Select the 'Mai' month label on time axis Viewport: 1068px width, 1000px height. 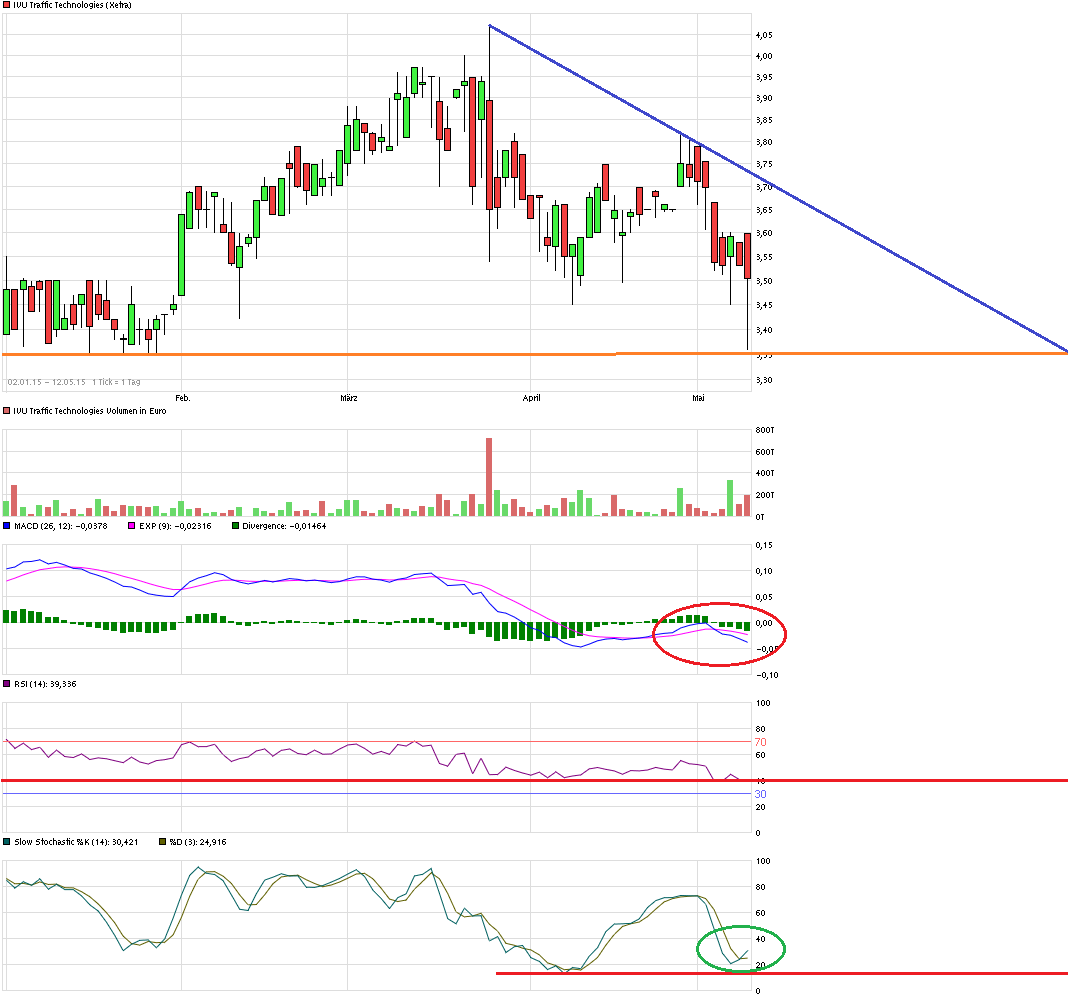click(x=698, y=398)
